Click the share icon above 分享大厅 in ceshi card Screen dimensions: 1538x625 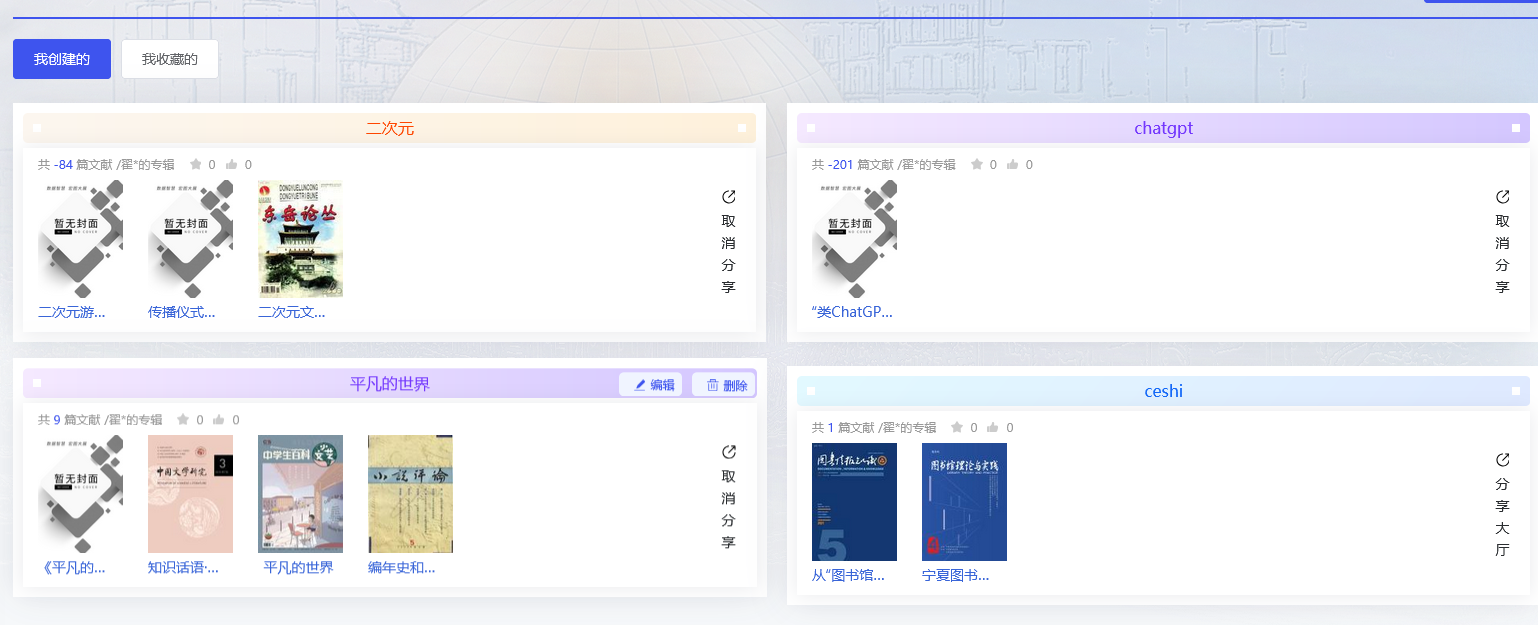click(x=1502, y=460)
